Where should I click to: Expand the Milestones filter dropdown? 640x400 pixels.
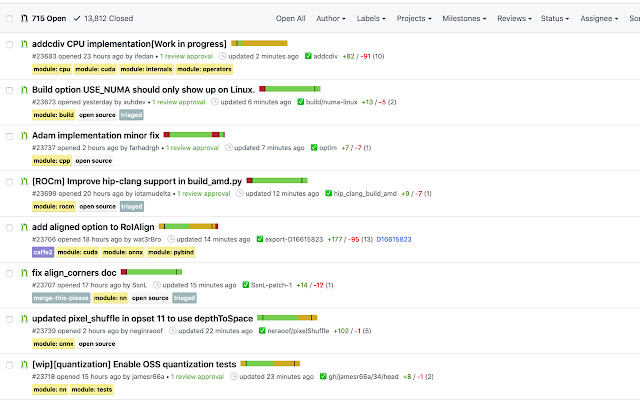[x=464, y=18]
